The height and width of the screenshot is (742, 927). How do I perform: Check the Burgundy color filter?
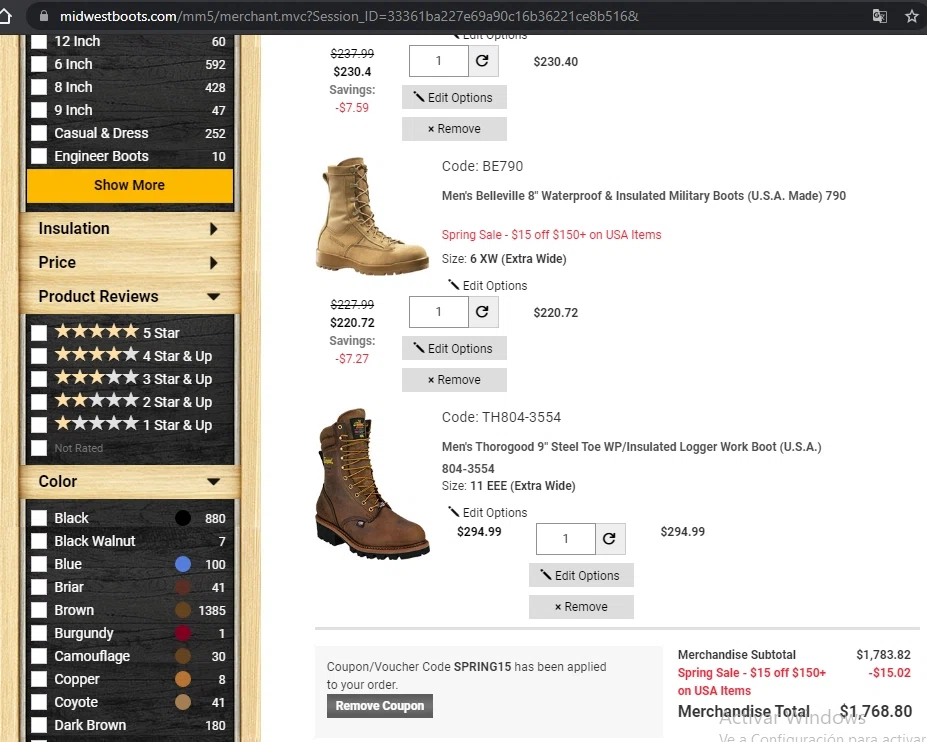[x=39, y=634]
